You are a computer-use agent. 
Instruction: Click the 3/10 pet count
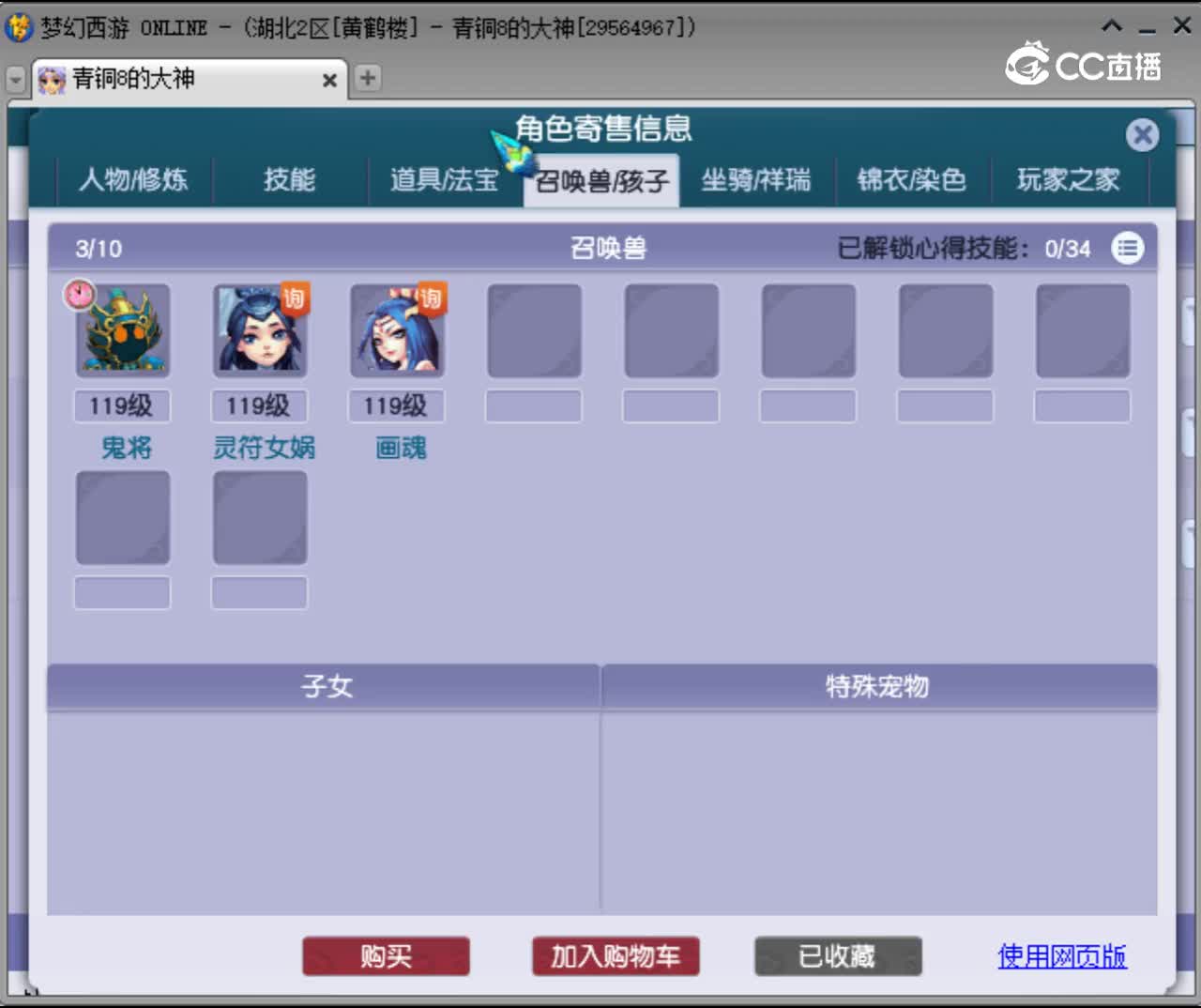tap(99, 249)
